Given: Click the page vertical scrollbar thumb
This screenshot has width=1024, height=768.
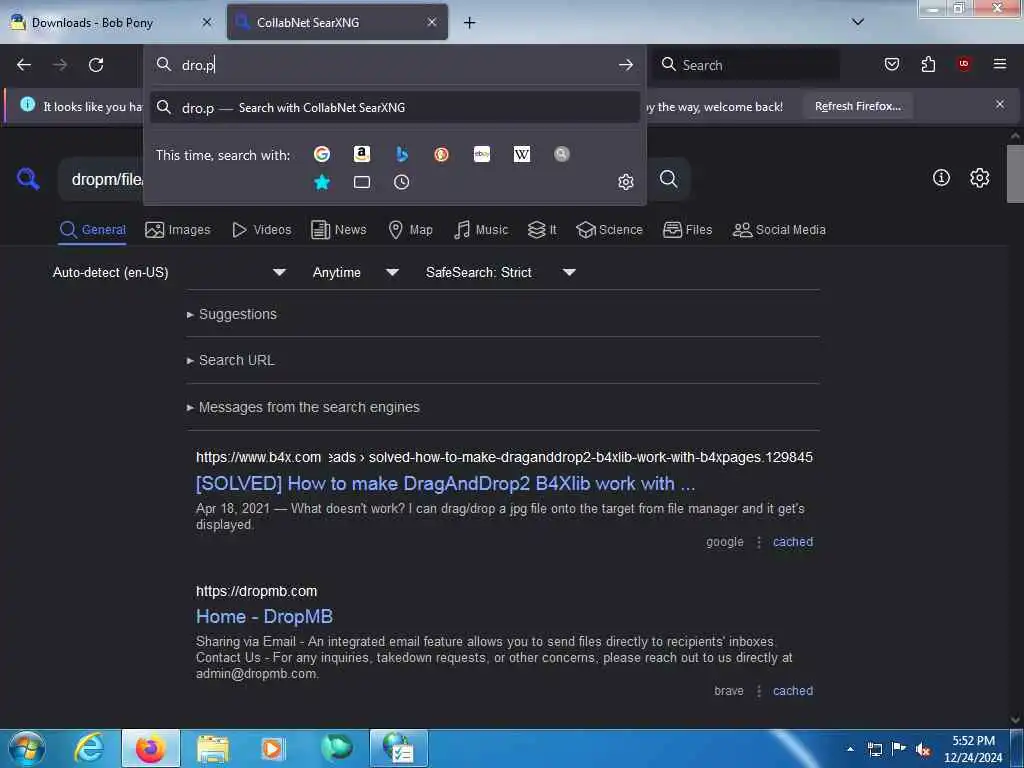Looking at the screenshot, I should pyautogui.click(x=1015, y=174).
